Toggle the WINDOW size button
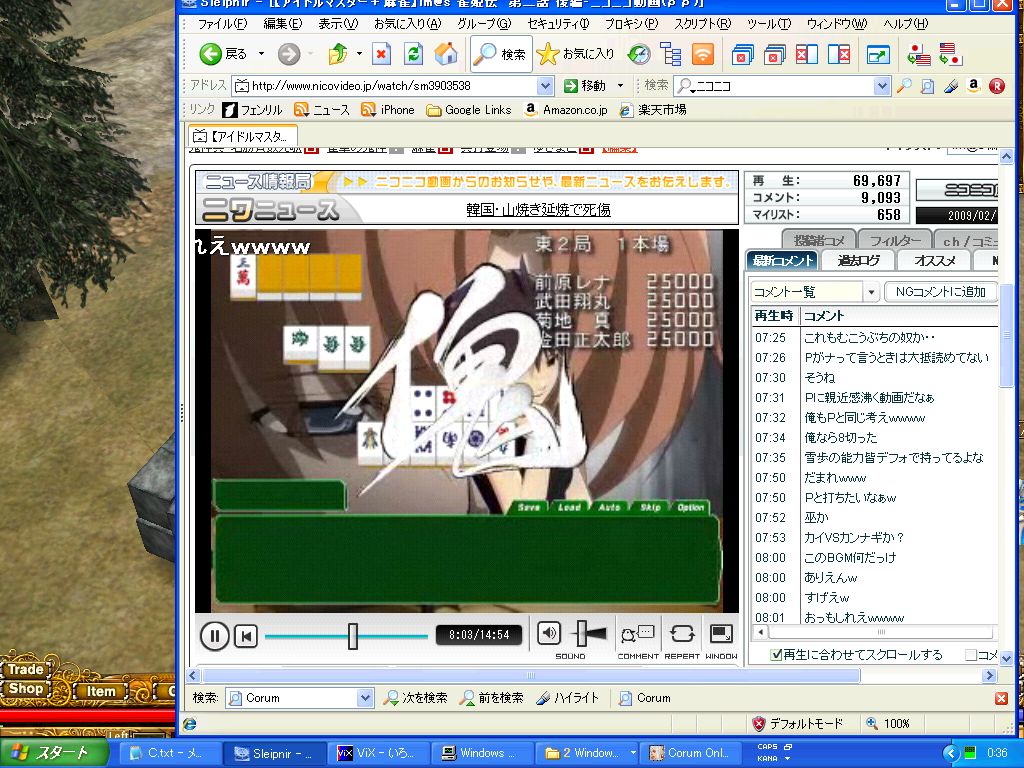Screen dimensions: 1024x768 721,633
